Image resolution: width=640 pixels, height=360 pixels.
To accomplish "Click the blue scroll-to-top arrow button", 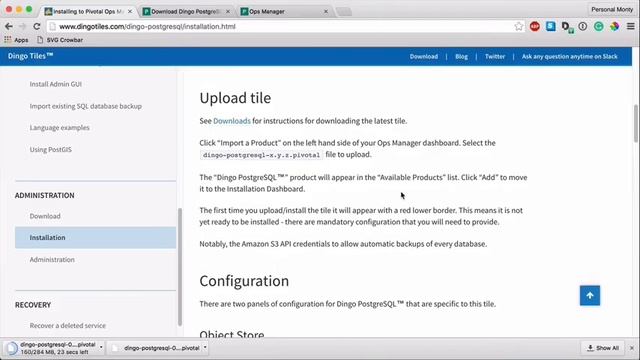I will pyautogui.click(x=590, y=296).
